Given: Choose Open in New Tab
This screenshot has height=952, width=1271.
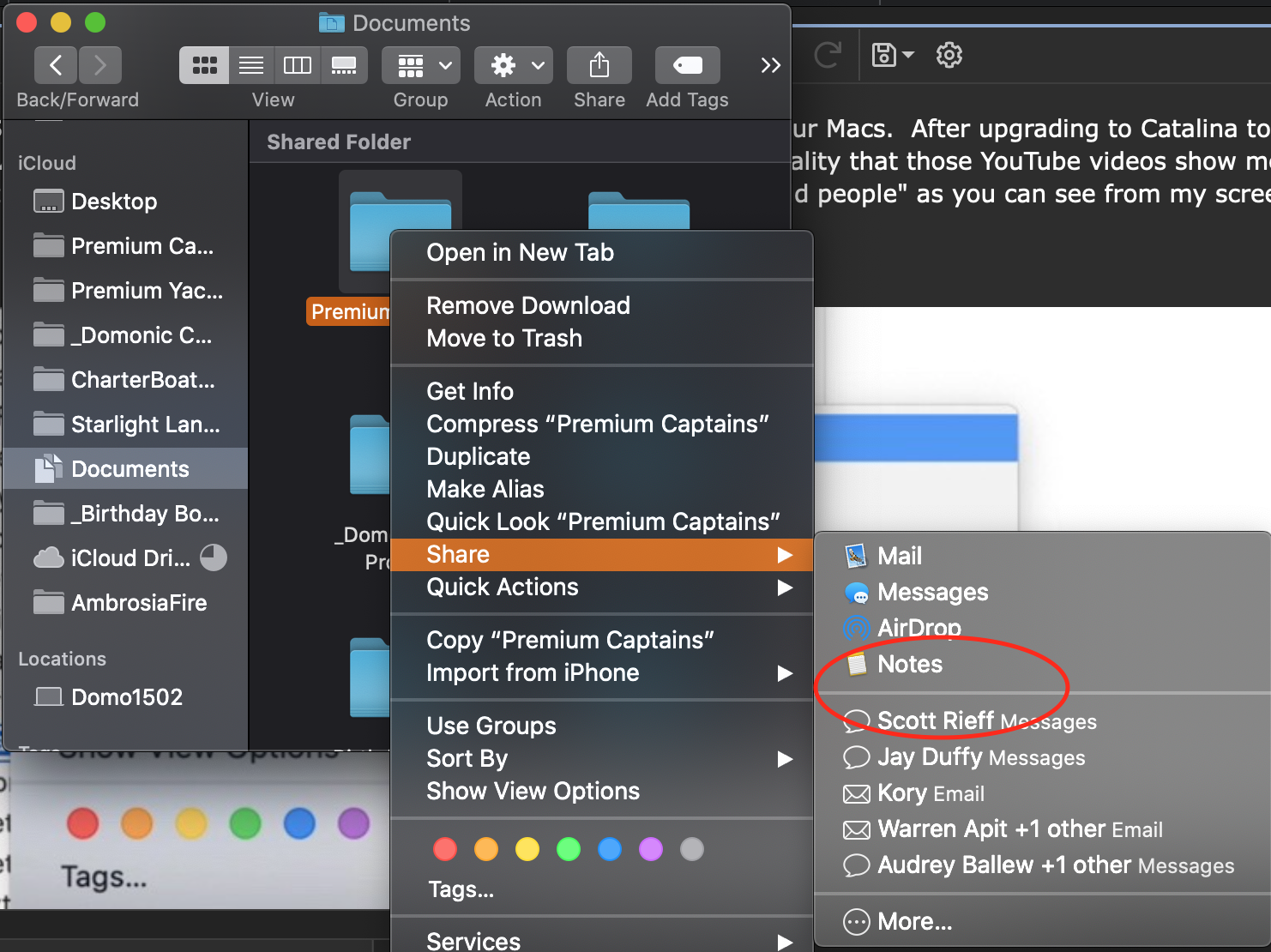Looking at the screenshot, I should [x=601, y=253].
